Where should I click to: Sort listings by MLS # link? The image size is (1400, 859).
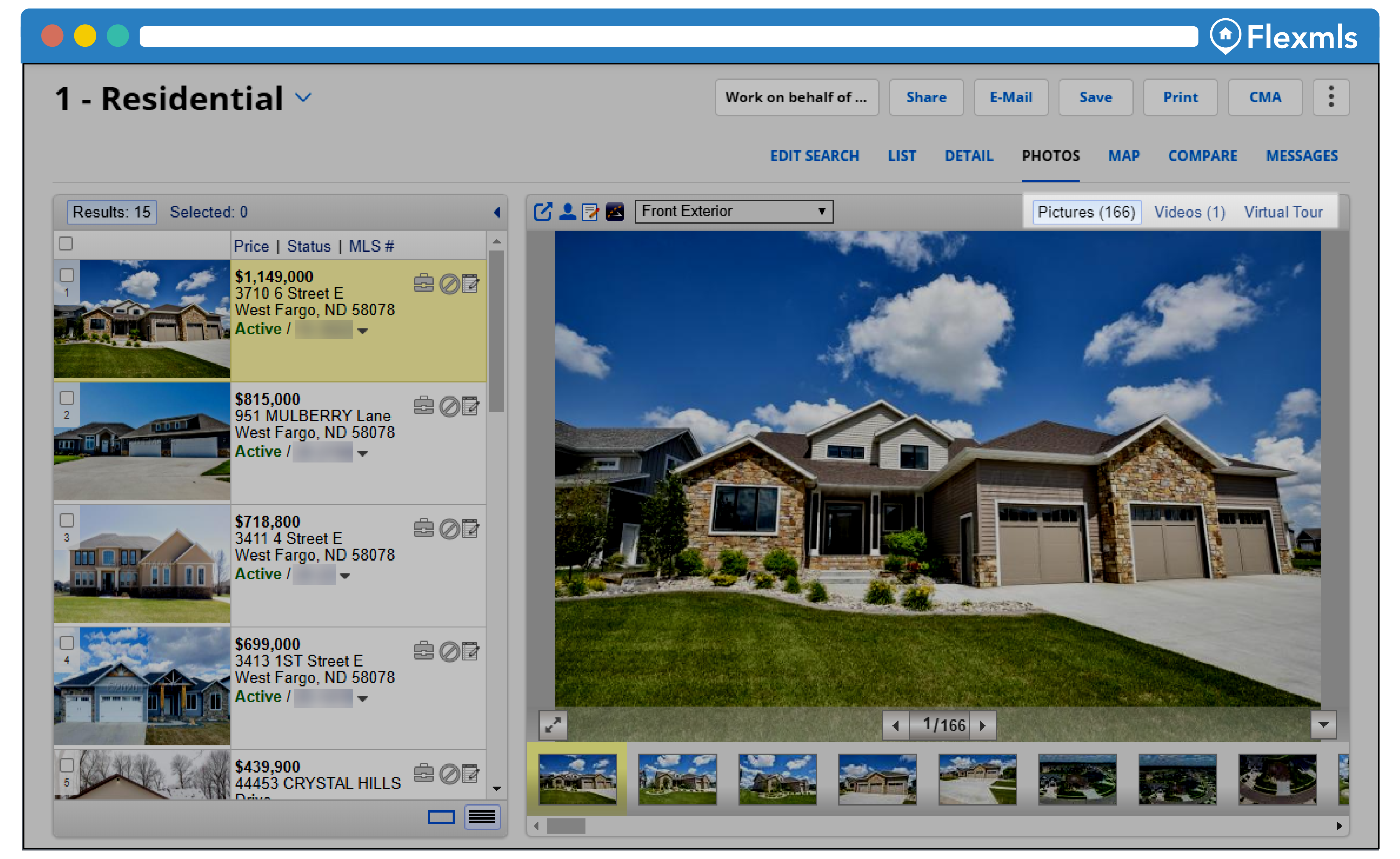(x=371, y=246)
